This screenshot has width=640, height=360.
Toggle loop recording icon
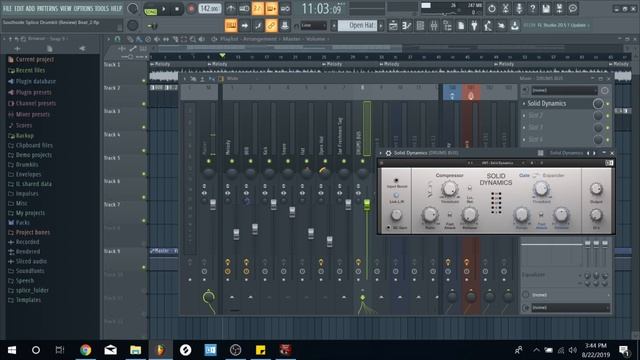(285, 9)
